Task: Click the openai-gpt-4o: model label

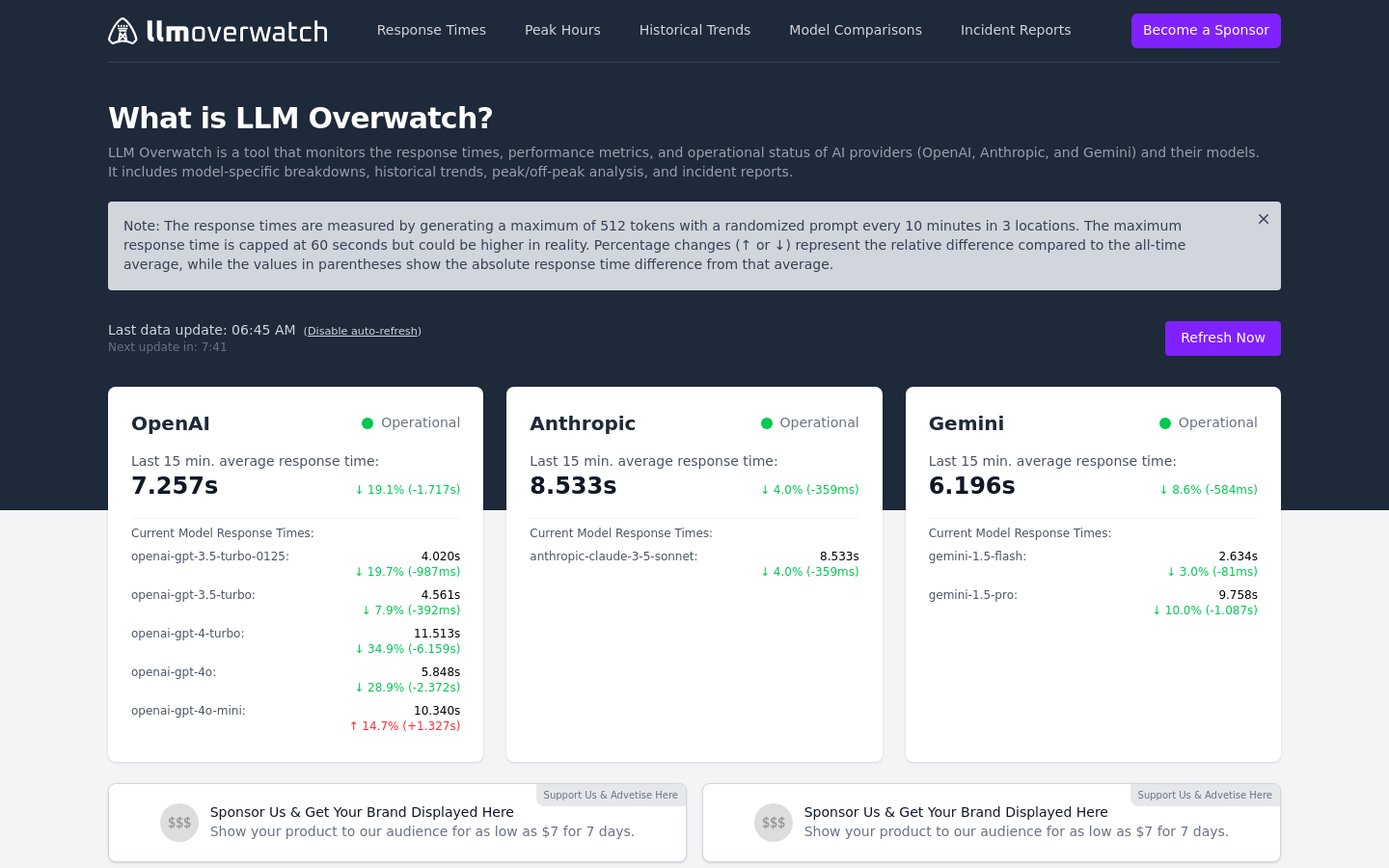Action: click(x=174, y=672)
